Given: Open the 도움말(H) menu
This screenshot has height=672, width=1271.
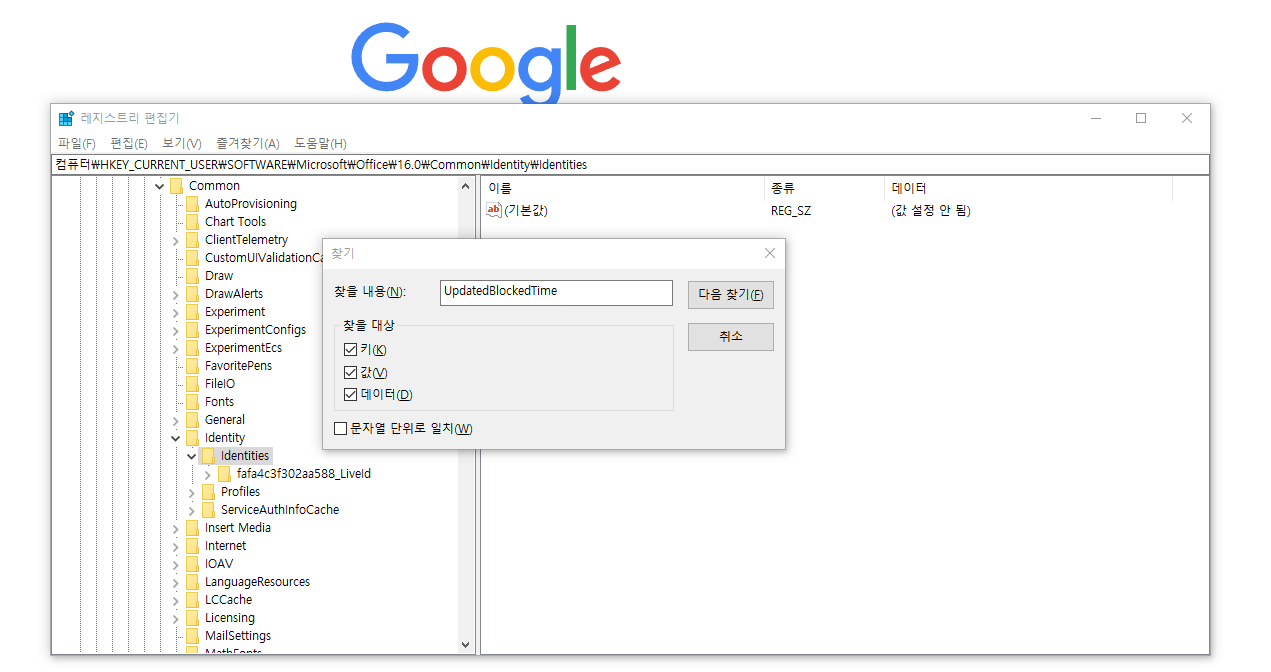Looking at the screenshot, I should click(x=320, y=144).
